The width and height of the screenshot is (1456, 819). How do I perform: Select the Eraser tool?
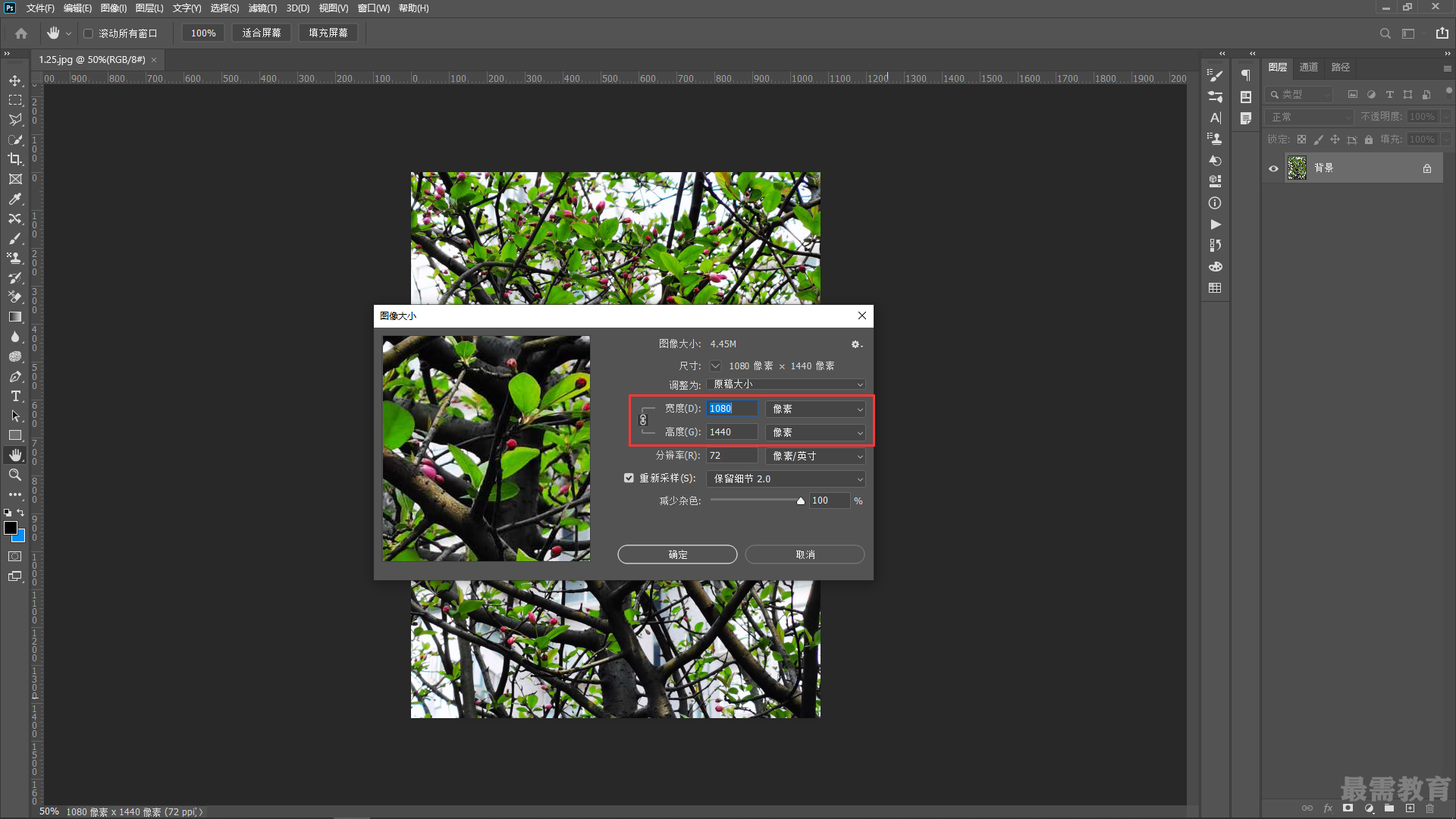point(14,297)
